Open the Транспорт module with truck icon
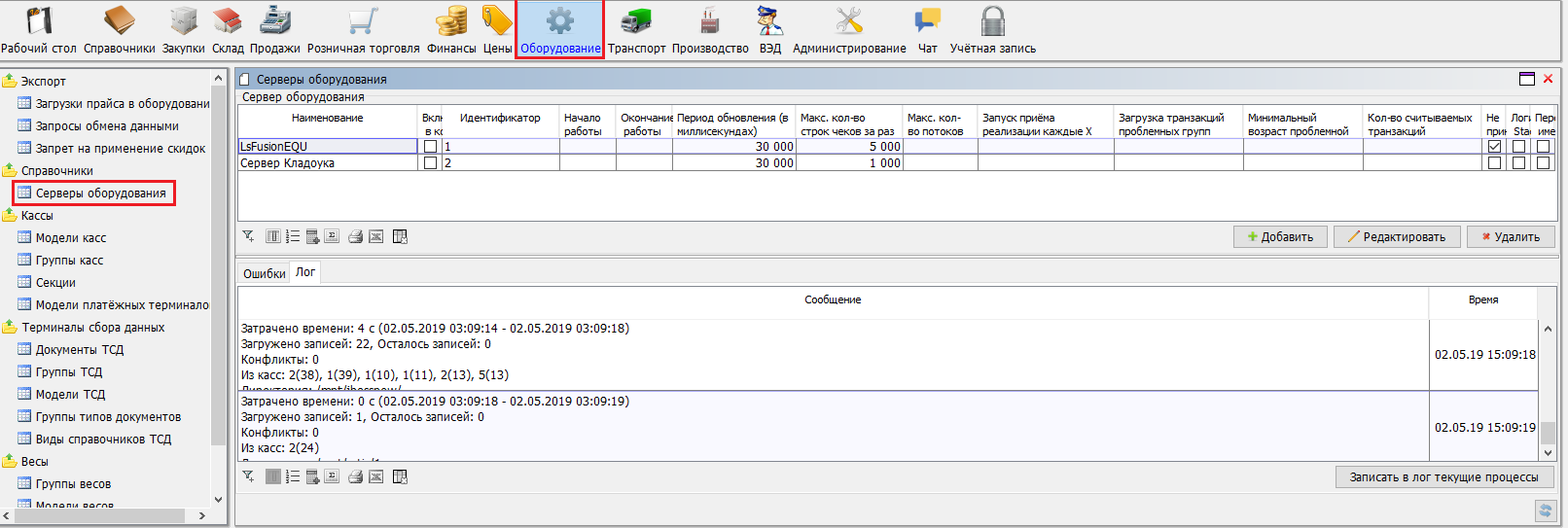Viewport: 1568px width, 528px height. click(636, 29)
